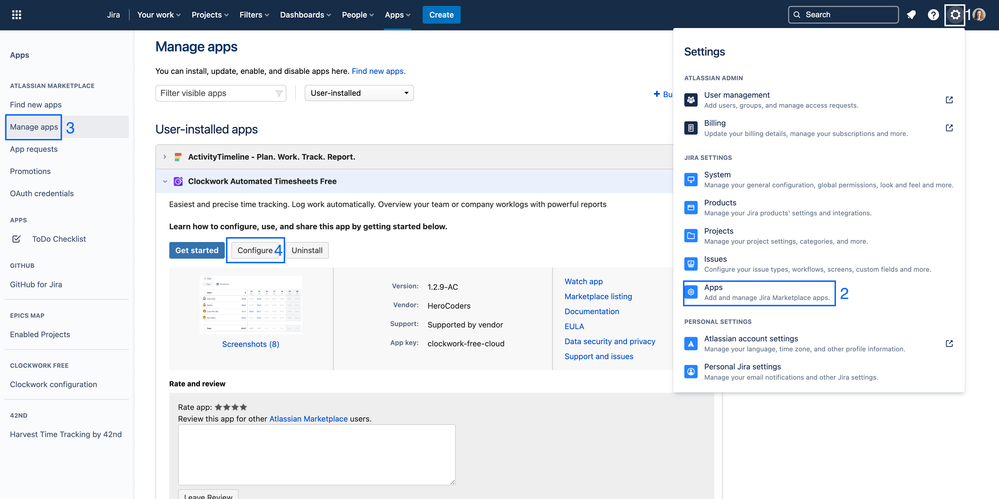The height and width of the screenshot is (499, 999).
Task: Open the Data security and privacy link
Action: 610,342
